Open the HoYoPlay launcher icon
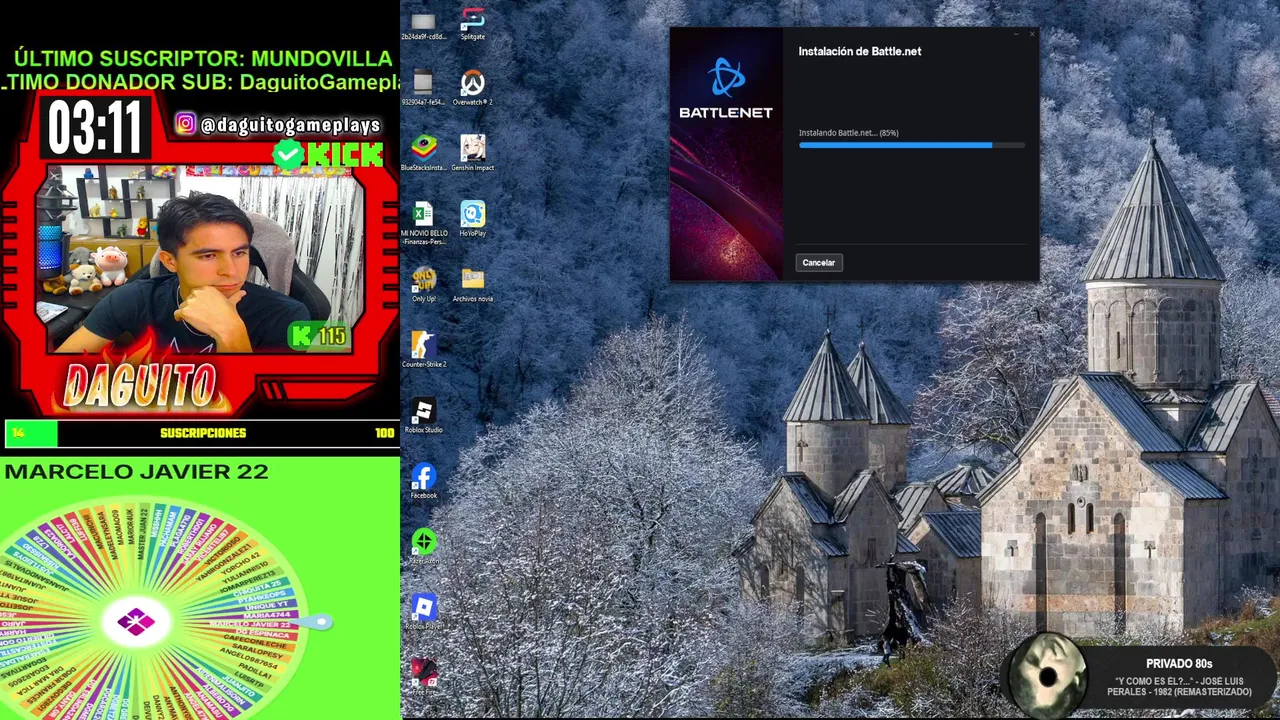 pyautogui.click(x=472, y=218)
